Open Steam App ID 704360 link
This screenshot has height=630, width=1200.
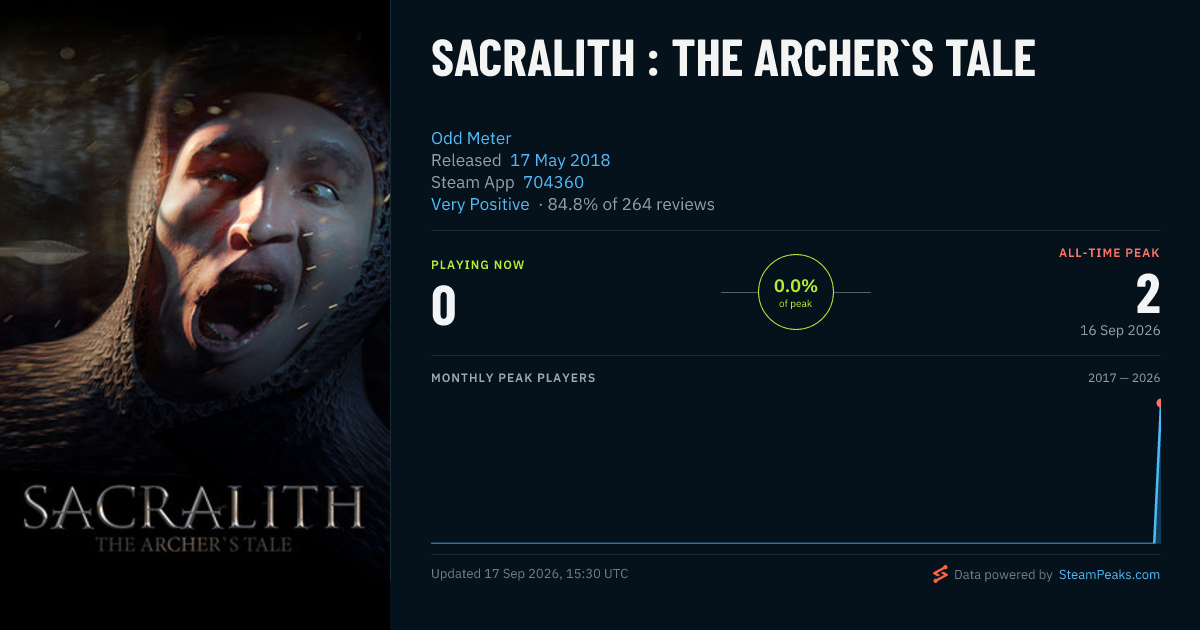coord(553,182)
